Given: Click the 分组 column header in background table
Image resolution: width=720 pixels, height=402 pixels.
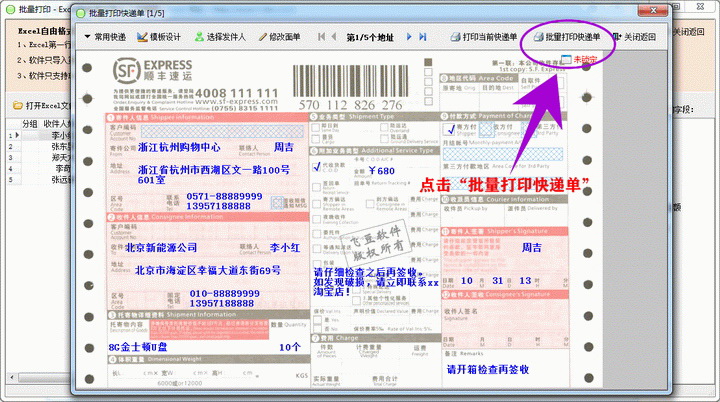Looking at the screenshot, I should [30, 124].
